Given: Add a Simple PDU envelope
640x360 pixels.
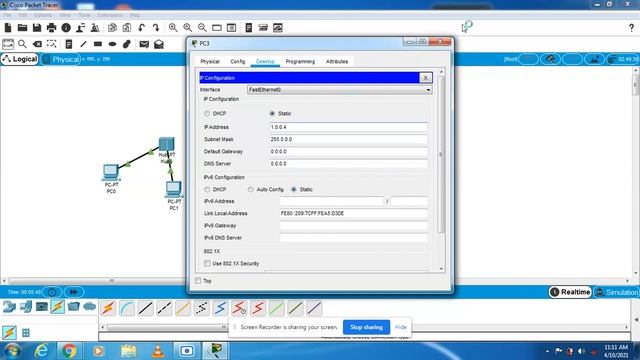Looking at the screenshot, I should click(144, 44).
